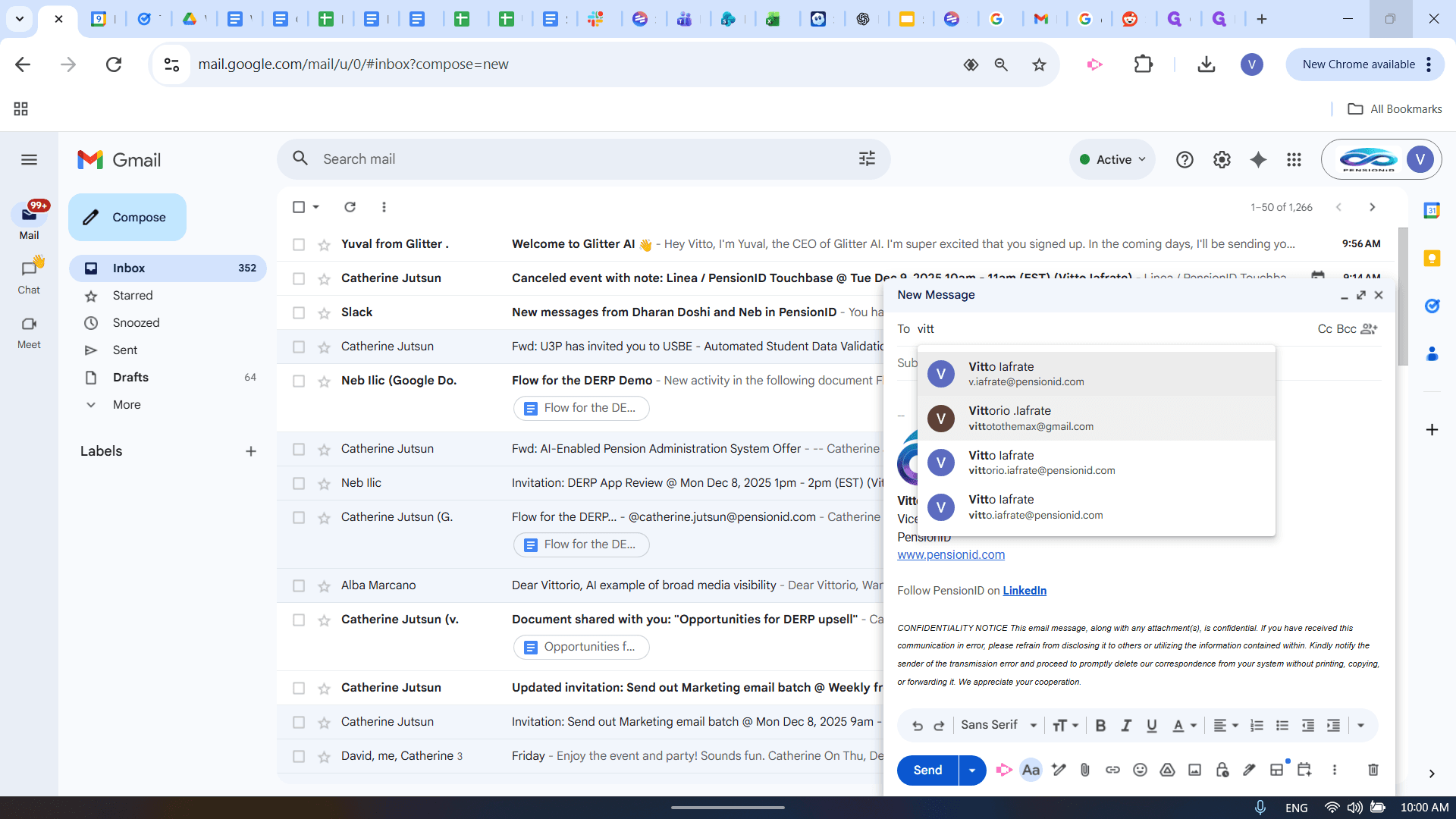The image size is (1456, 819).
Task: Click the Send button
Action: (x=927, y=770)
